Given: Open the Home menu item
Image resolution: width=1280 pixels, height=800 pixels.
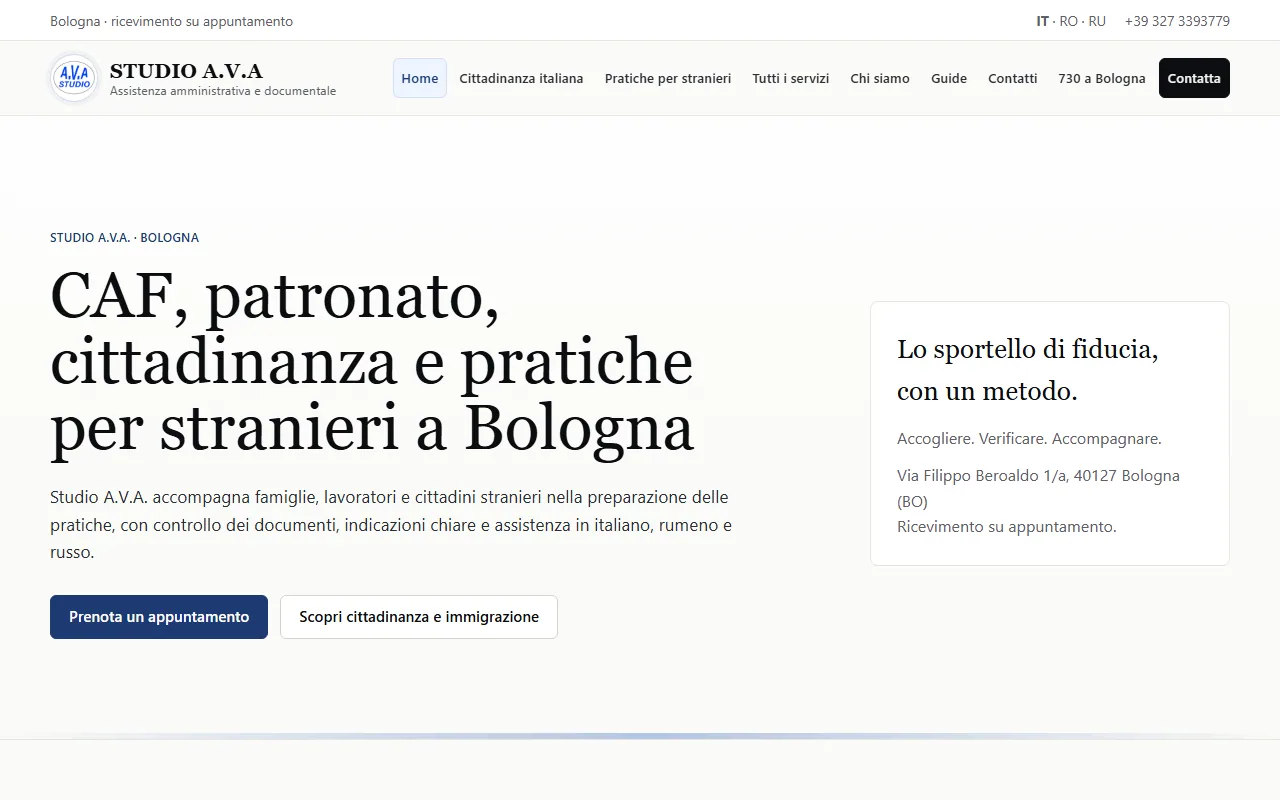Looking at the screenshot, I should (420, 78).
